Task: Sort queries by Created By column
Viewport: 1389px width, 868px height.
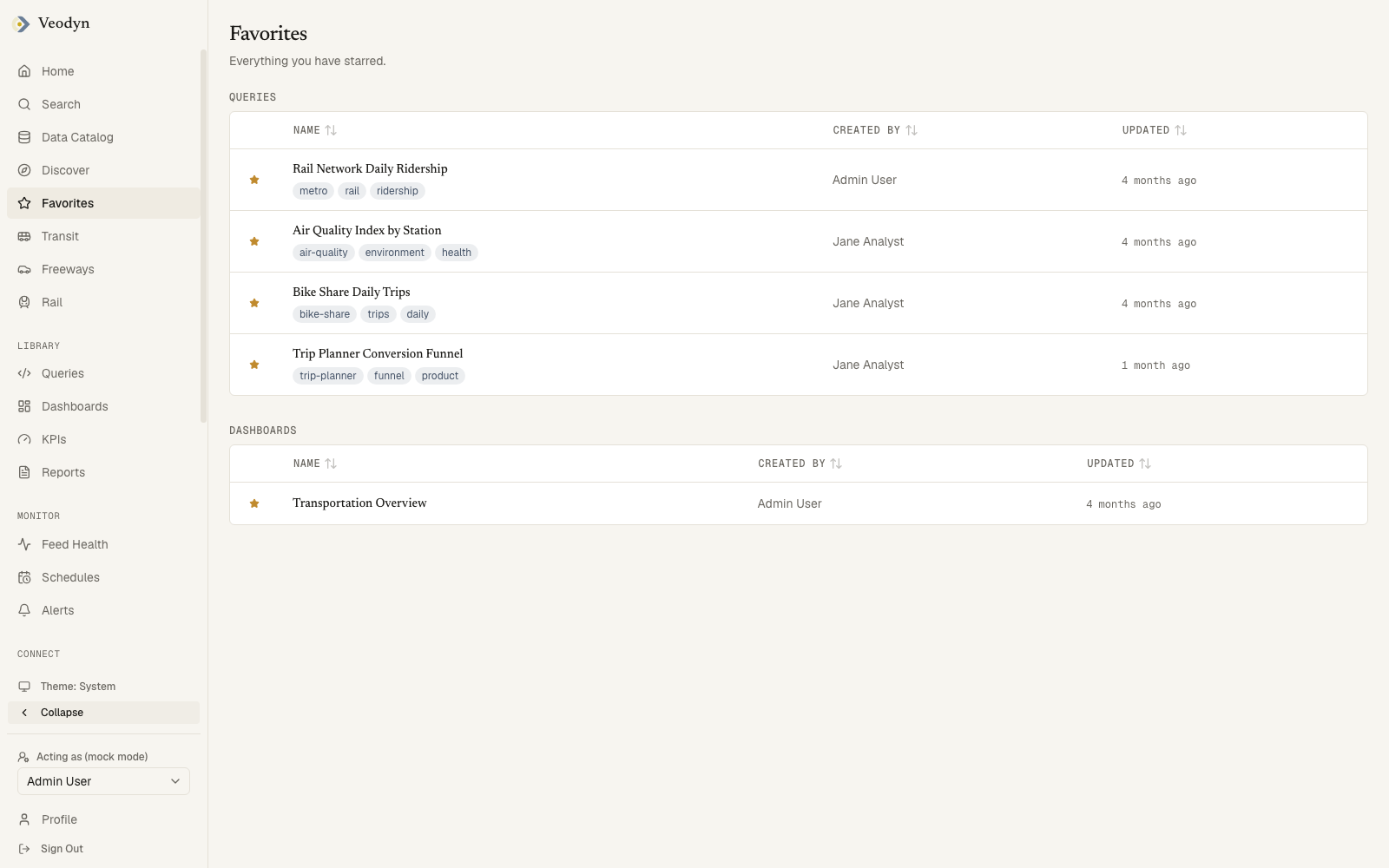Action: click(x=874, y=130)
